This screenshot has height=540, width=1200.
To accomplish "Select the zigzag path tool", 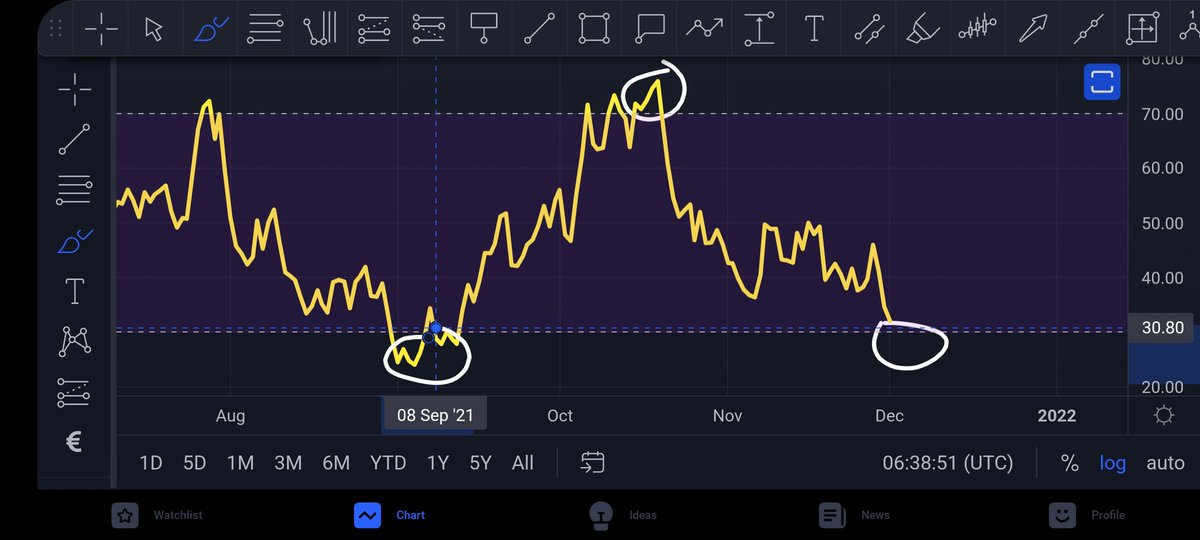I will pyautogui.click(x=705, y=28).
